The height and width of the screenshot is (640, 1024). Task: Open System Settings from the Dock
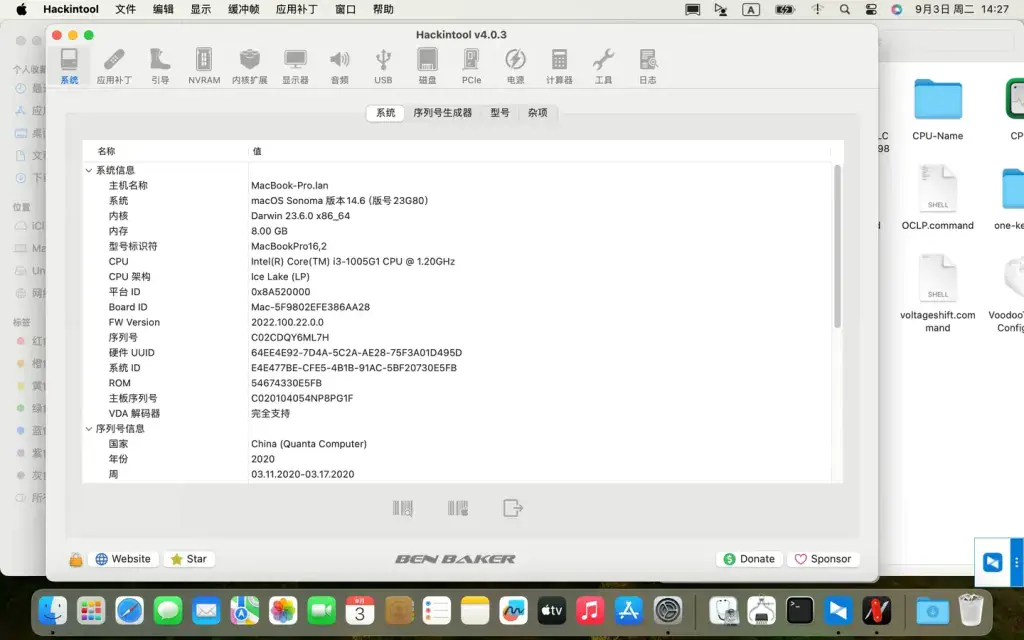667,611
